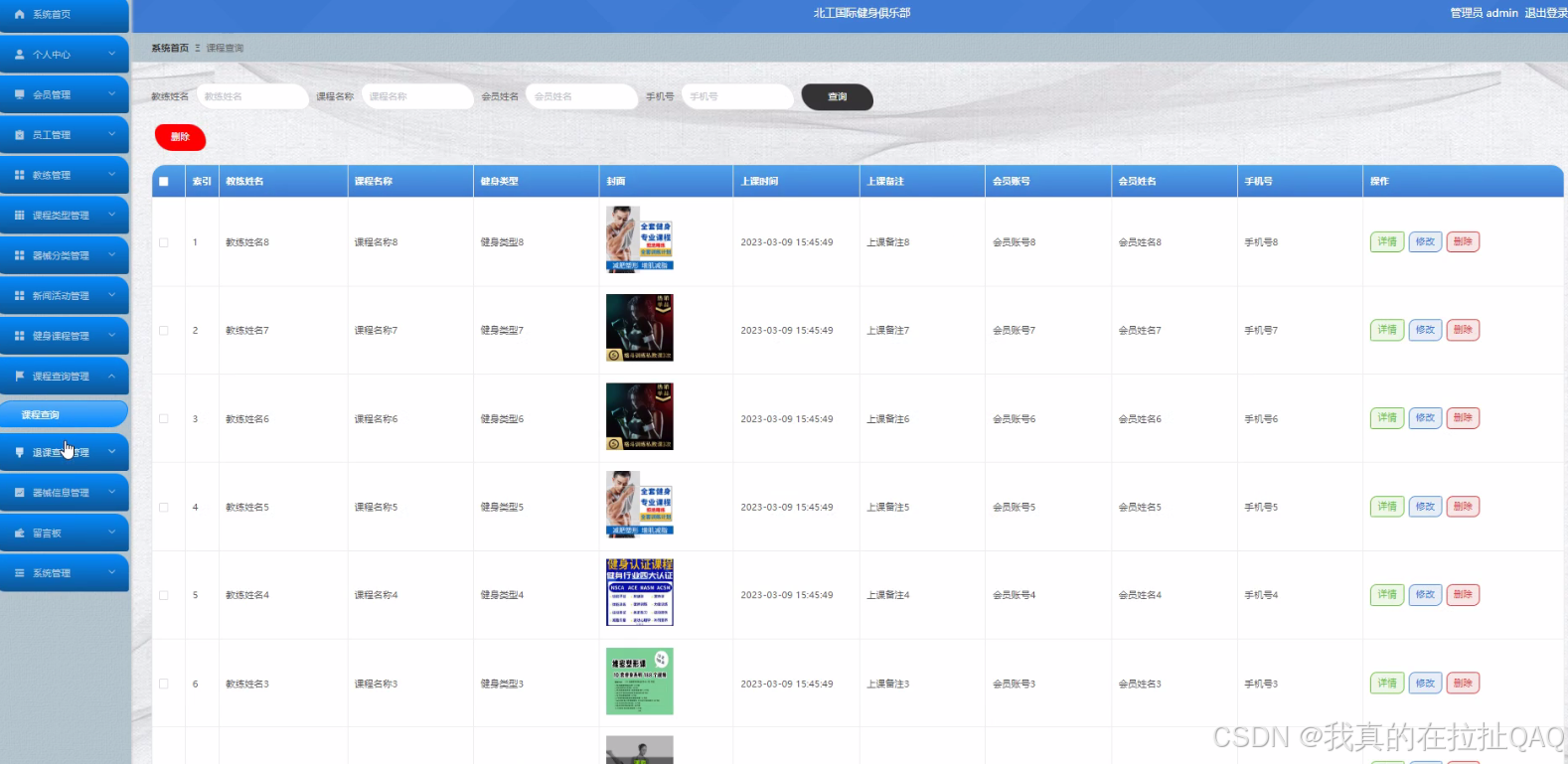1568x764 pixels.
Task: Check the row checkbox for 教练姓名7
Action: point(164,331)
